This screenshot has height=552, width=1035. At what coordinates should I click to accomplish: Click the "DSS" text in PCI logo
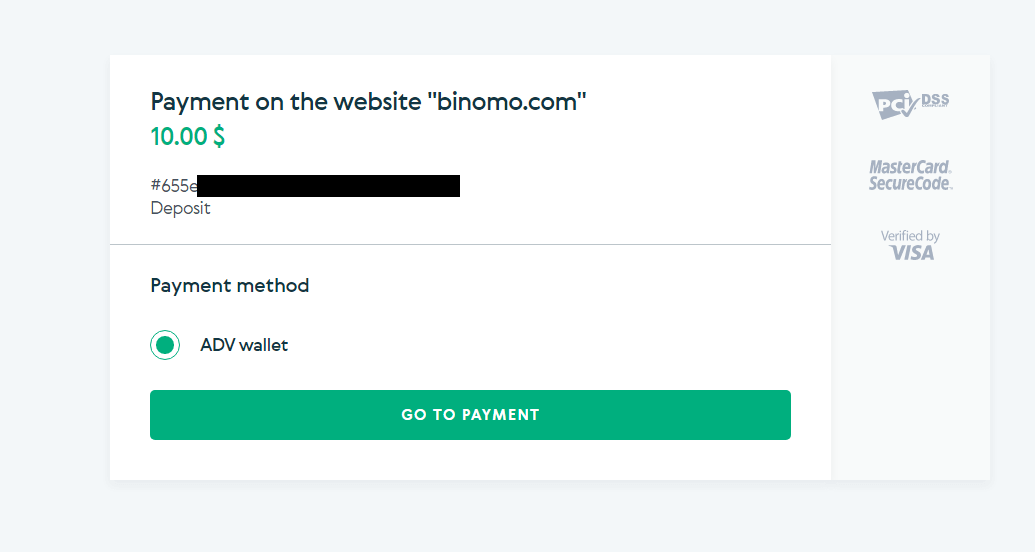(934, 99)
